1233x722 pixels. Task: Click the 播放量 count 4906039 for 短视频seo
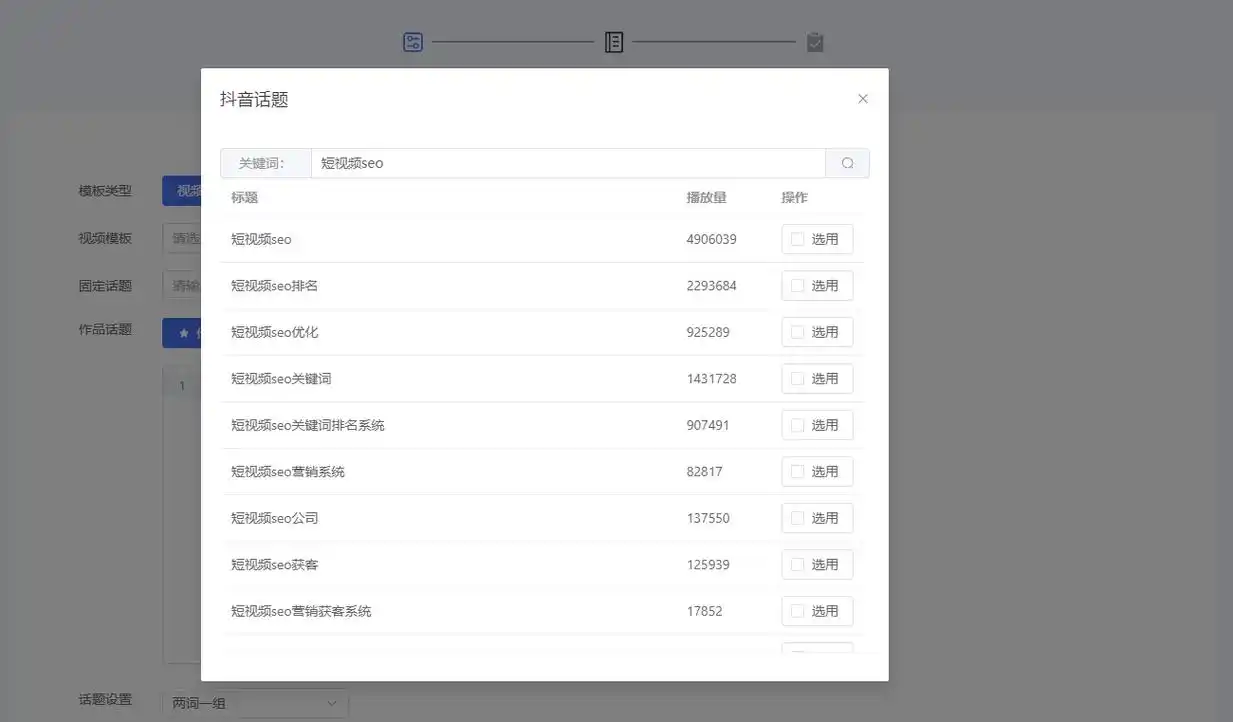click(707, 239)
